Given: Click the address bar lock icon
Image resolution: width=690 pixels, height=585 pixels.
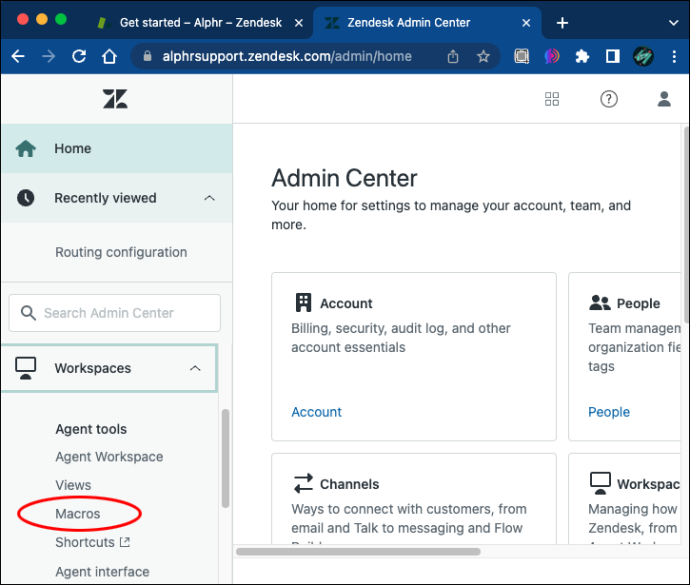Looking at the screenshot, I should point(147,56).
